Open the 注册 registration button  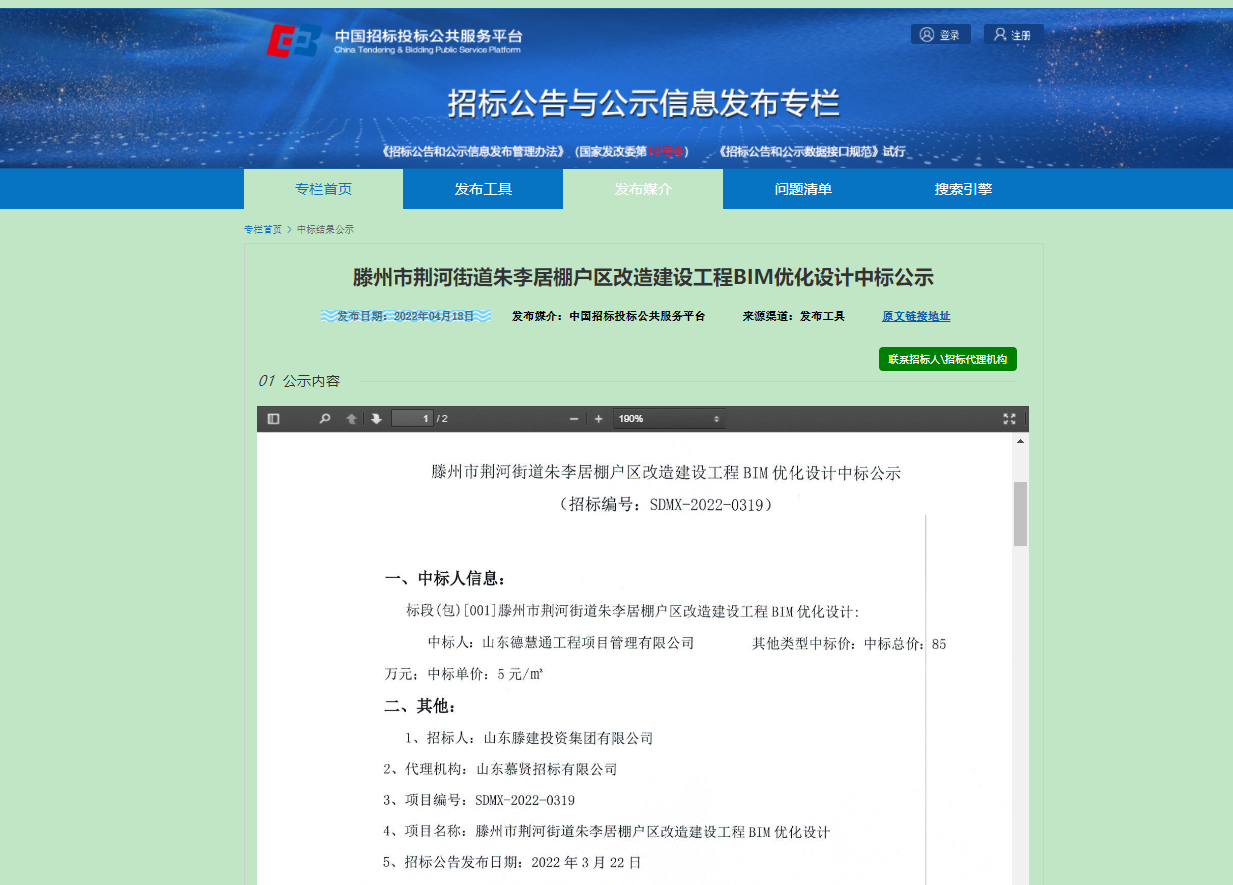[1012, 33]
